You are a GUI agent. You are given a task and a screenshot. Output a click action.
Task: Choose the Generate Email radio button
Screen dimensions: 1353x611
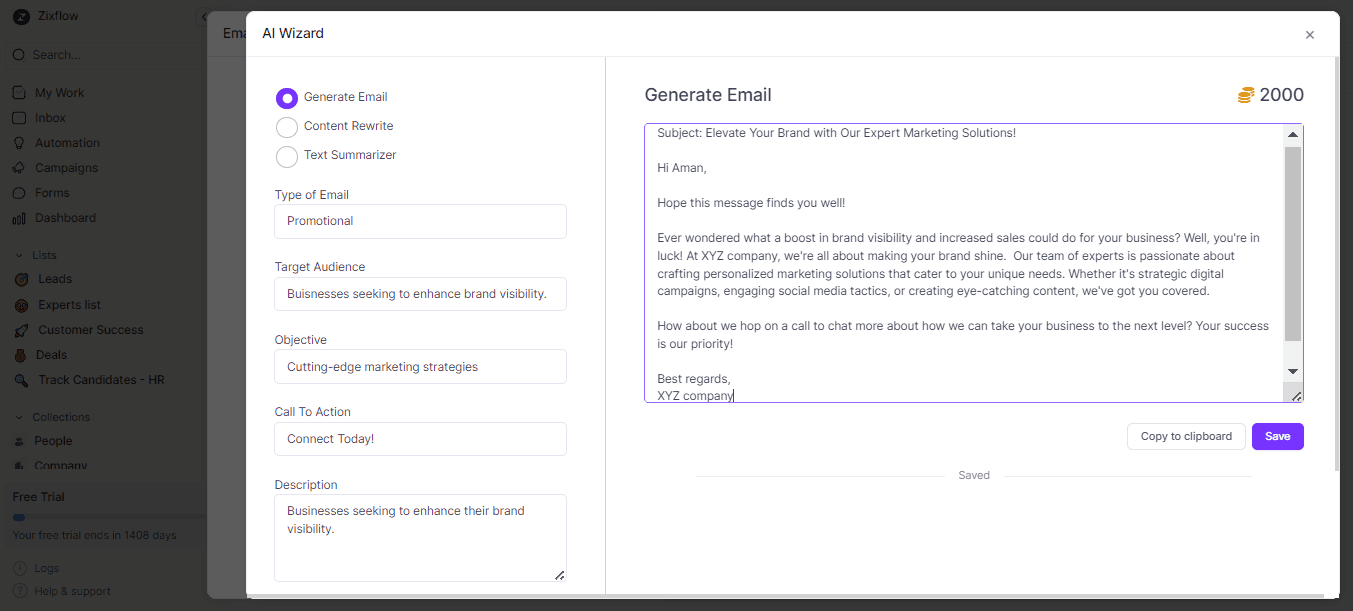tap(287, 97)
